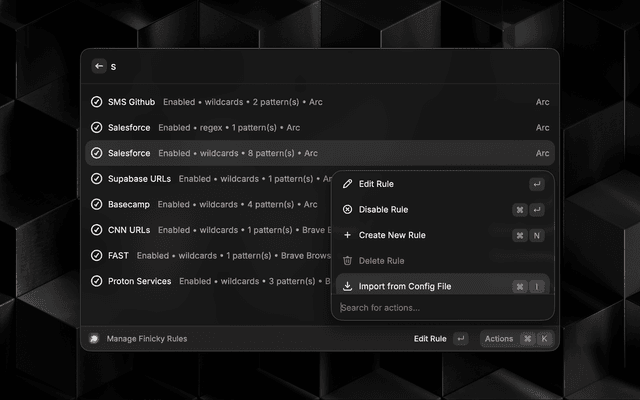Click the Edit Rule label in the footer
Viewport: 640px width, 400px height.
[430, 339]
